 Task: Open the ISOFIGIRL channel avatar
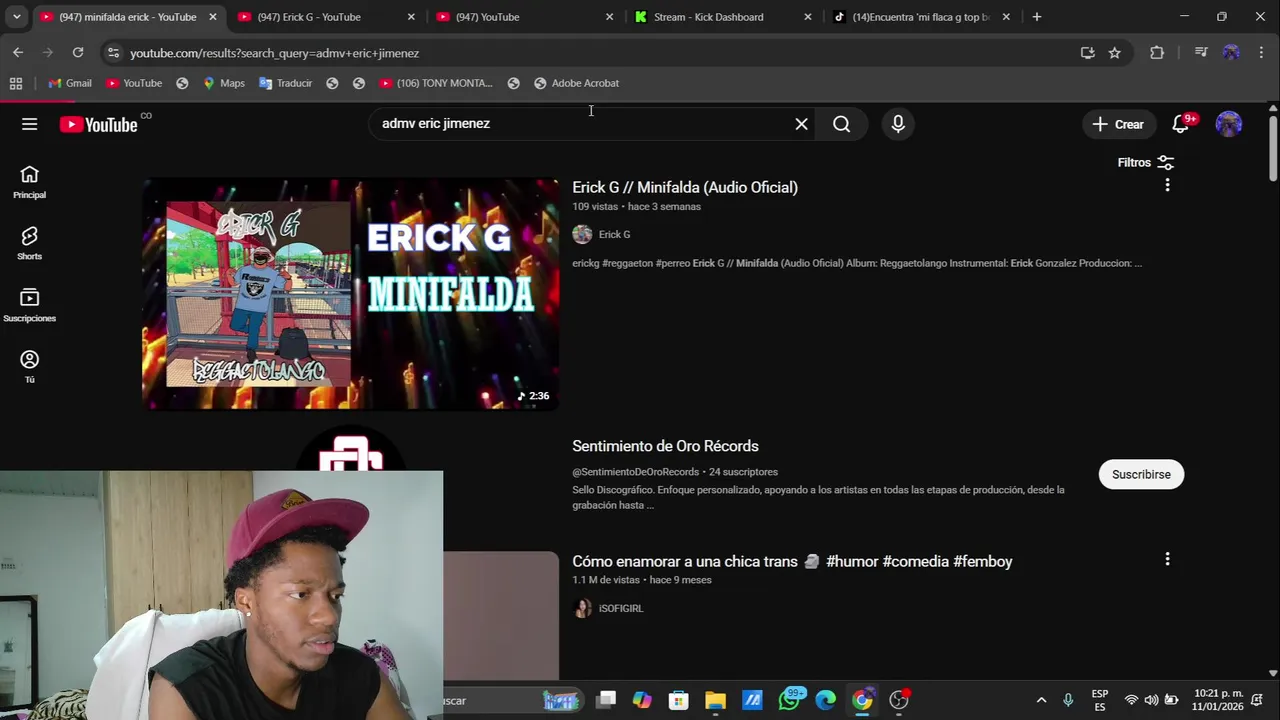[x=582, y=608]
